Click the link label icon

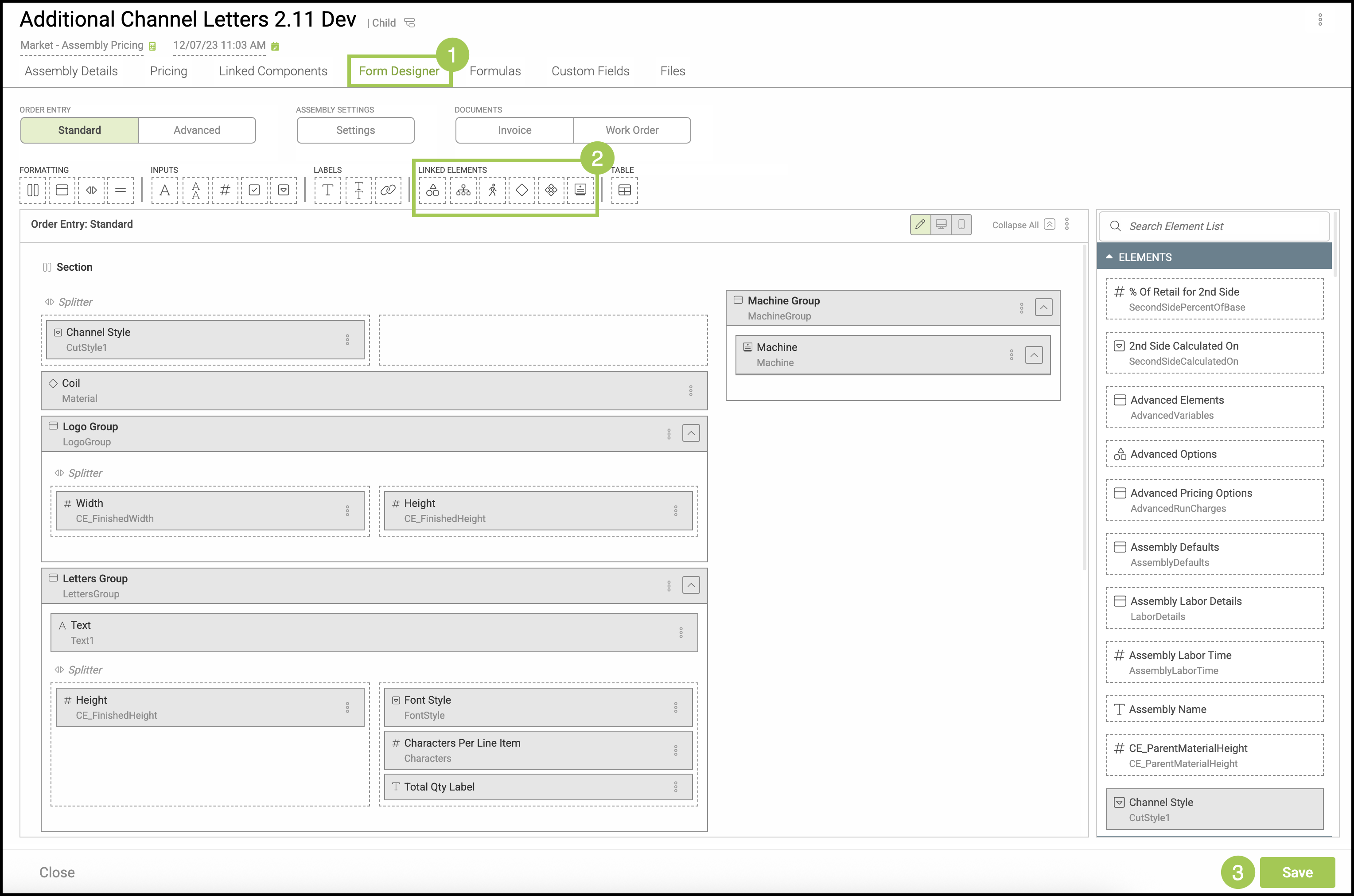[388, 190]
